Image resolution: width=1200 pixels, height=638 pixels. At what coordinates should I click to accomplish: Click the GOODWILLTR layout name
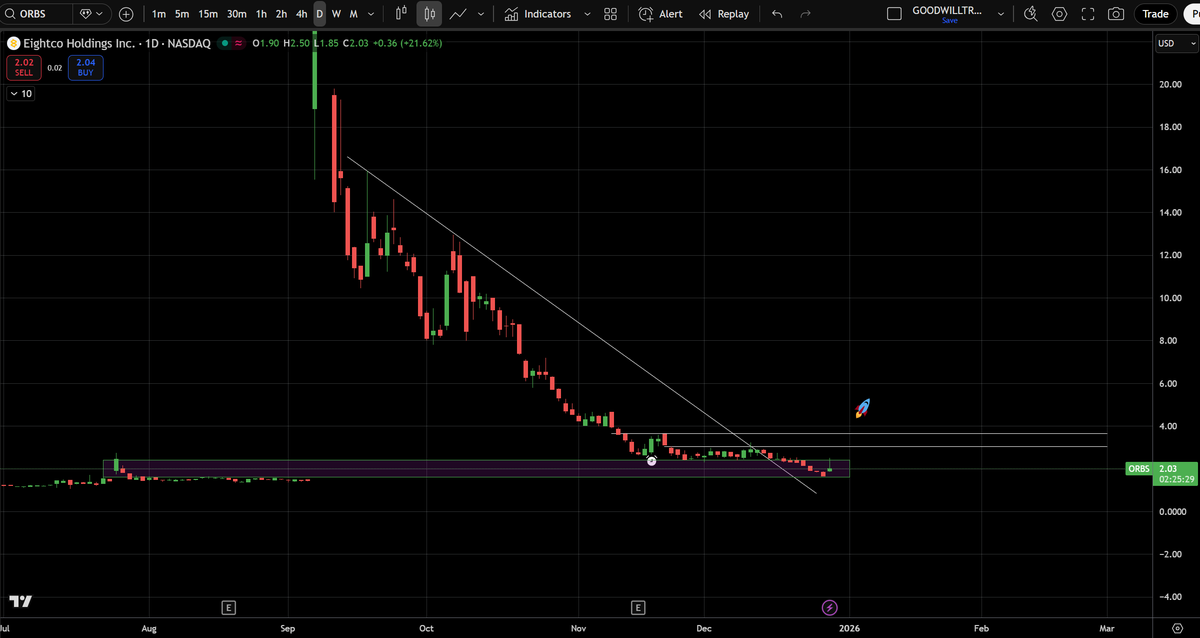point(947,10)
